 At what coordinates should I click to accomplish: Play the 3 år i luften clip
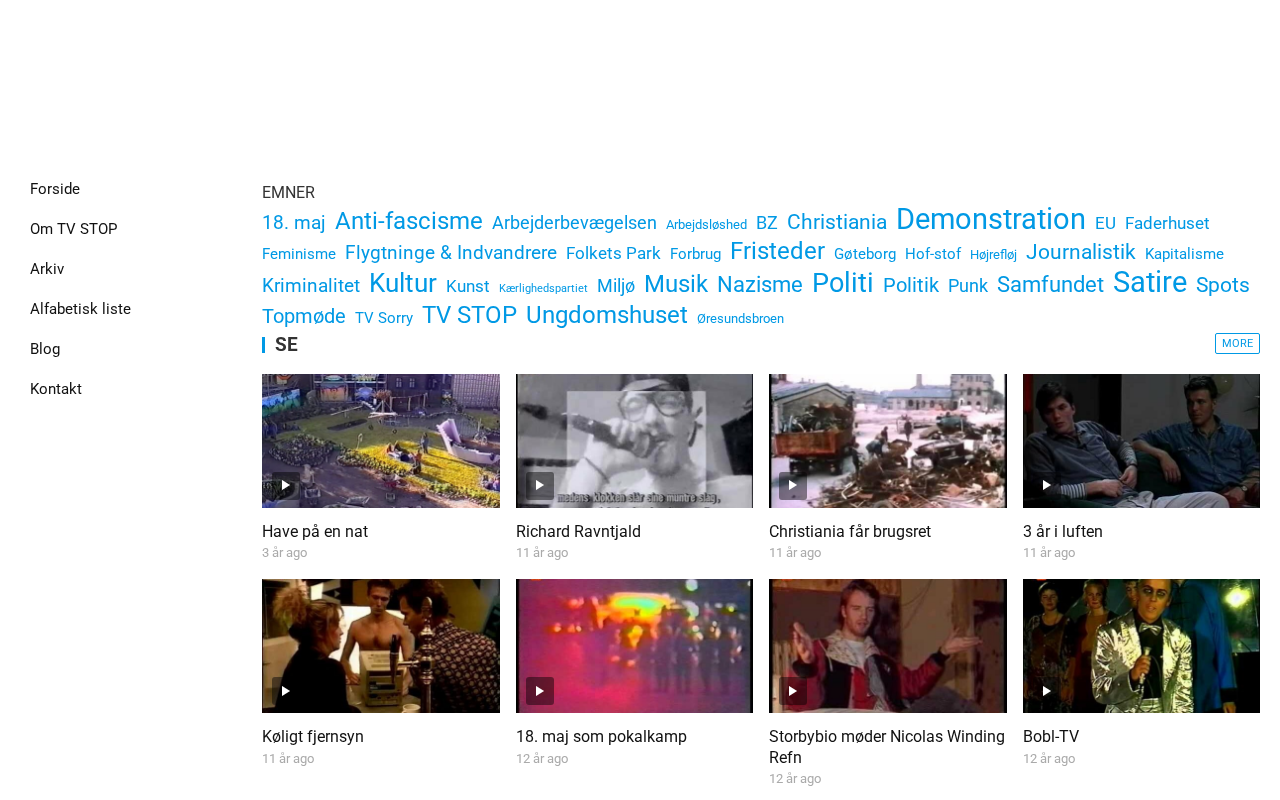point(1047,486)
